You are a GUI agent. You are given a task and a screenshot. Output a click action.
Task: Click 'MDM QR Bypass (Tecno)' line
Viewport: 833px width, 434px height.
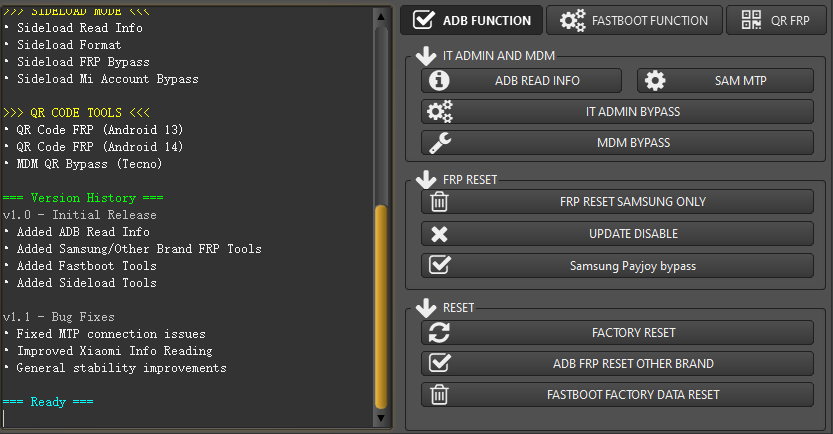pyautogui.click(x=89, y=164)
